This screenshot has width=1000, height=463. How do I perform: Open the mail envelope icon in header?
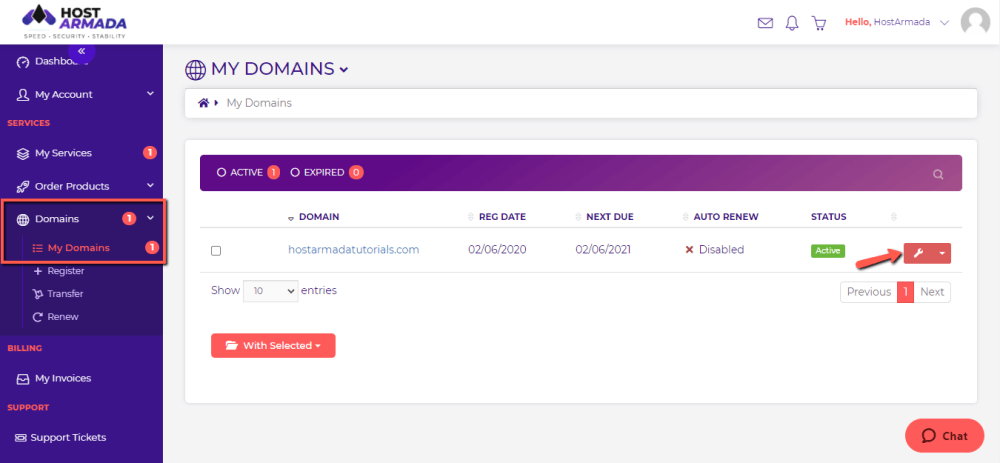coord(765,22)
